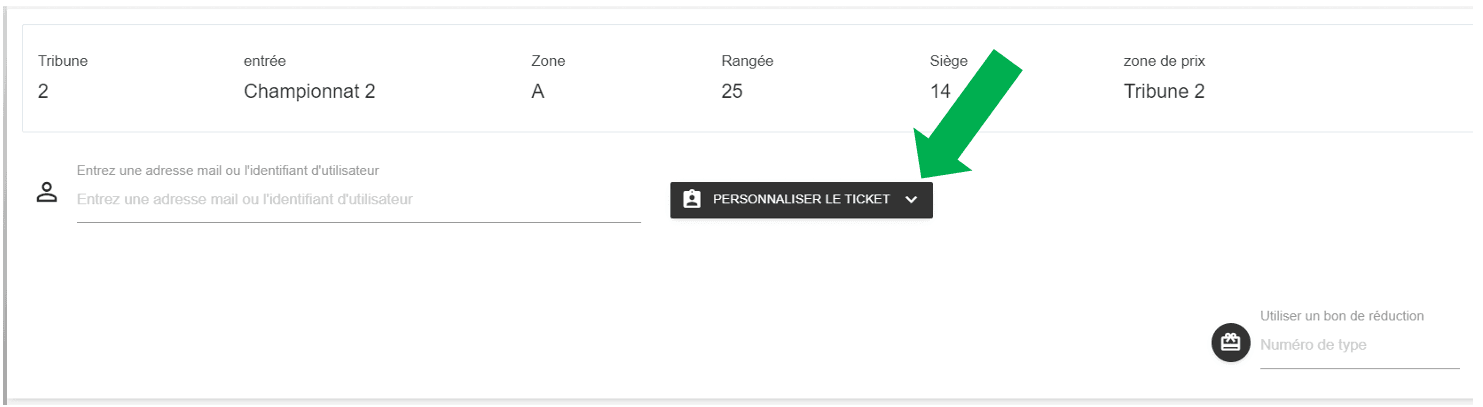The image size is (1483, 407).
Task: Click the gift voucher icon
Action: (1231, 342)
